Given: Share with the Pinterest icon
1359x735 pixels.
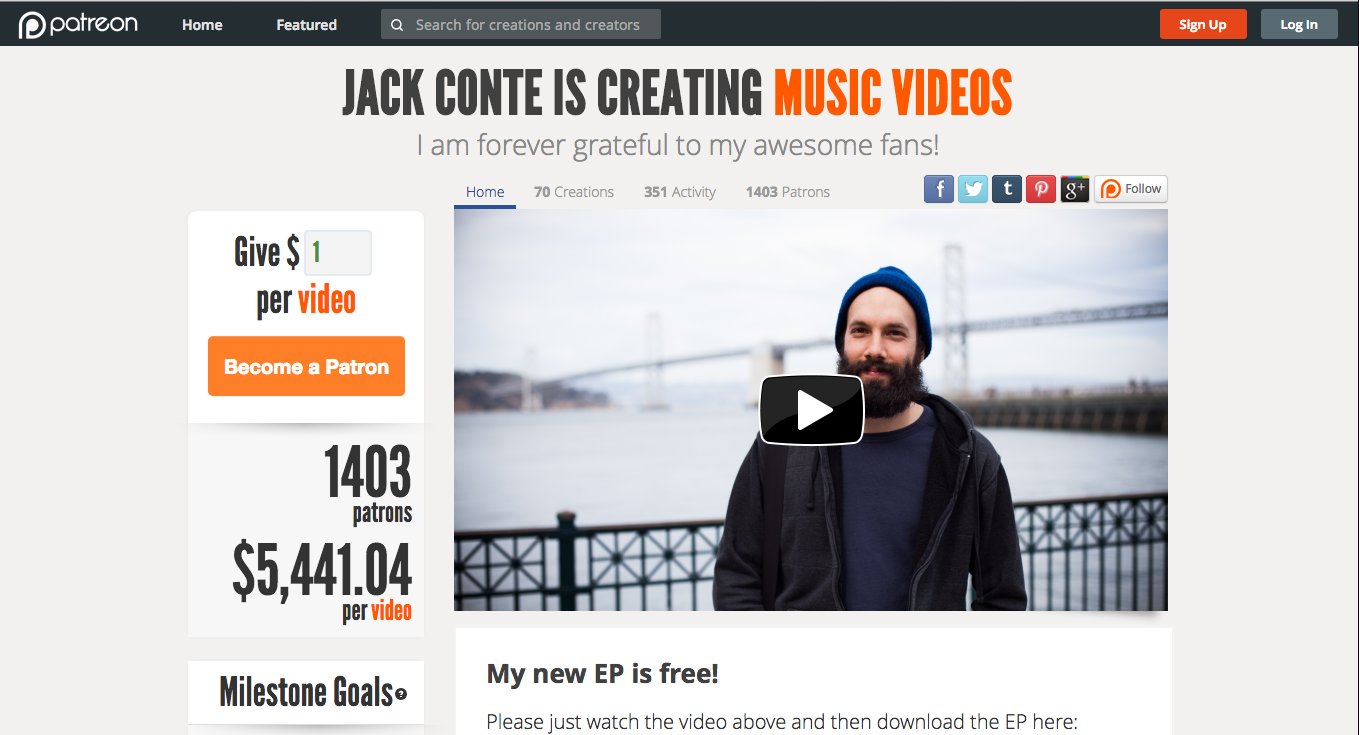Looking at the screenshot, I should tap(1041, 189).
